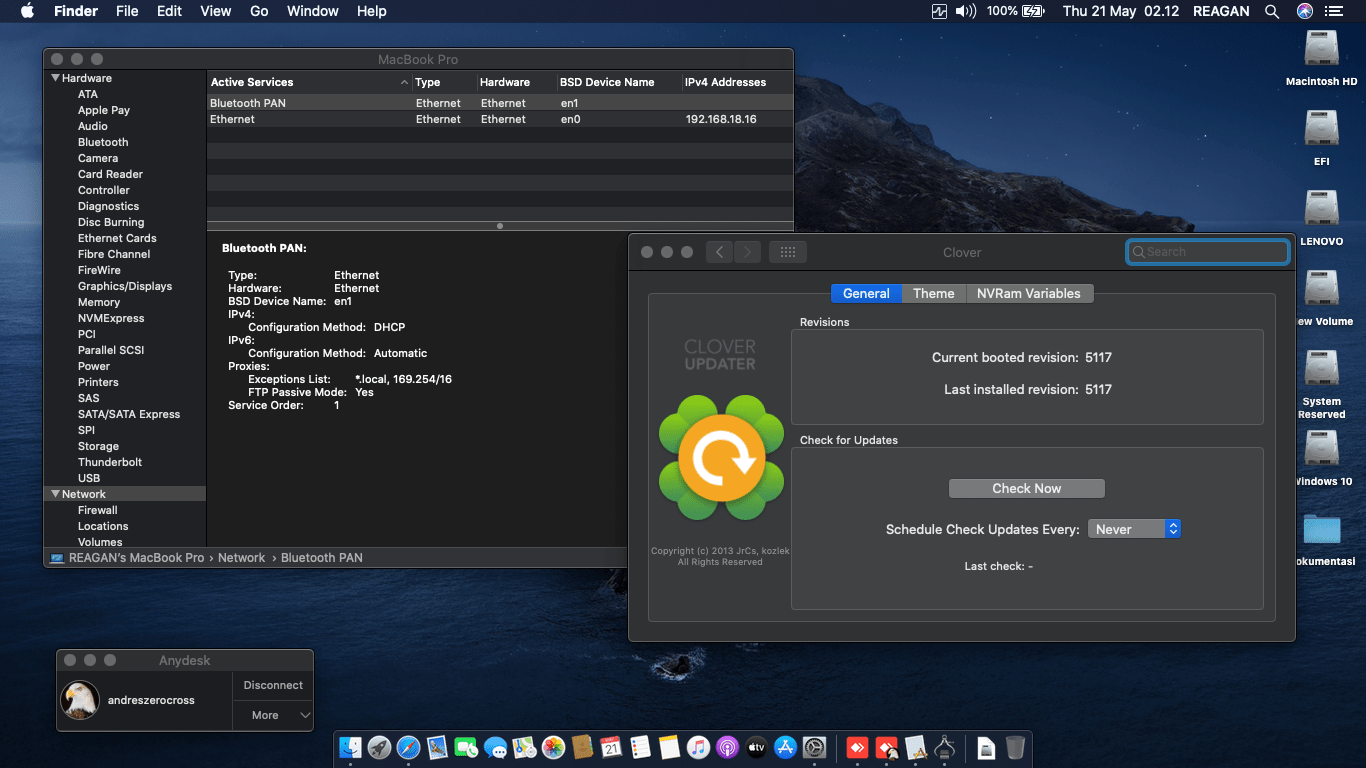Select Ethernet Cards in the sidebar
Screen dimensions: 1366x768
pos(117,238)
